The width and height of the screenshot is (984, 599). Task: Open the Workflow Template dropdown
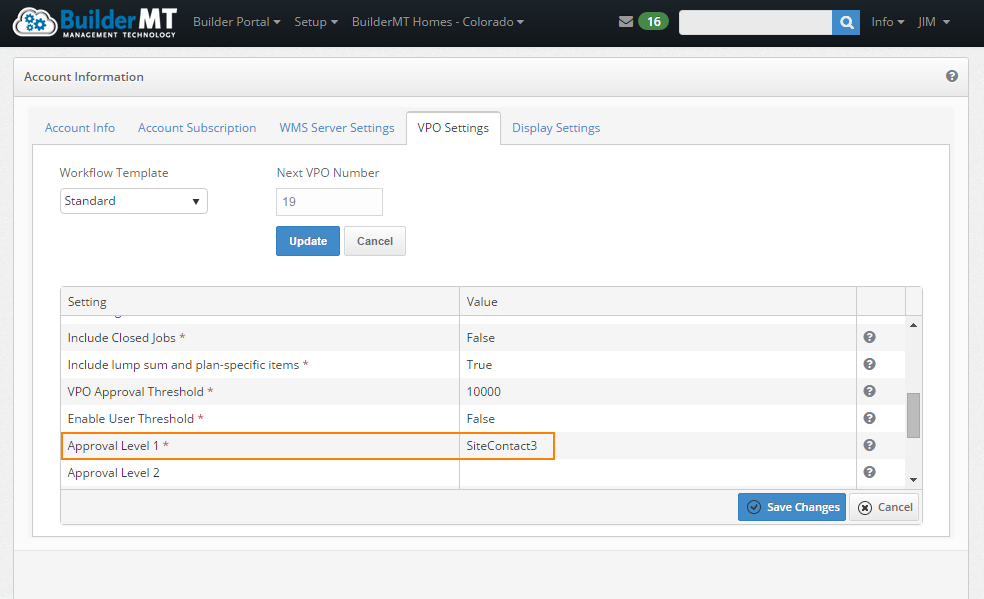(134, 201)
